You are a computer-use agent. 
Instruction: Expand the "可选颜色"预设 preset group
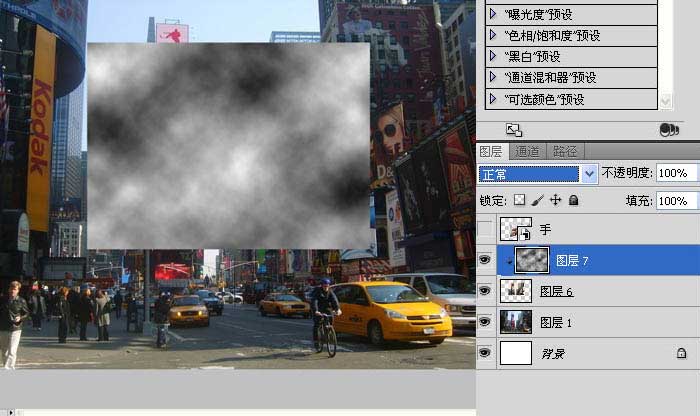pos(493,99)
